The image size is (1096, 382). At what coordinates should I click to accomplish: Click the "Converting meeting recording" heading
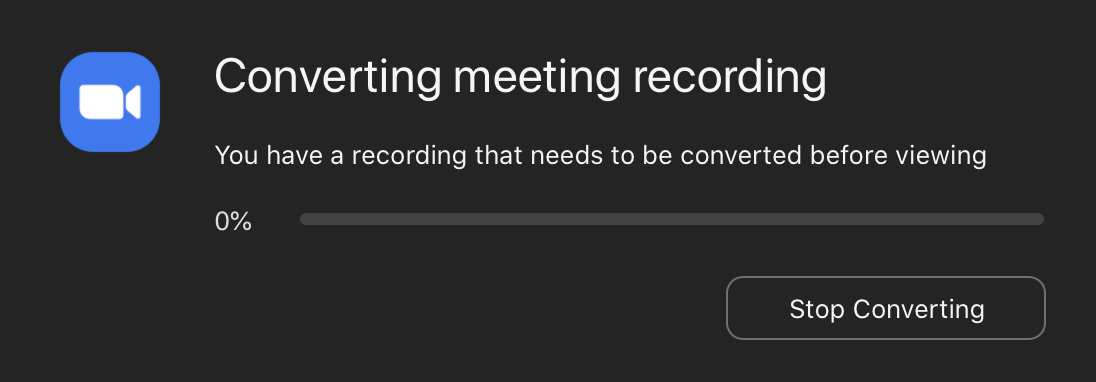[521, 77]
